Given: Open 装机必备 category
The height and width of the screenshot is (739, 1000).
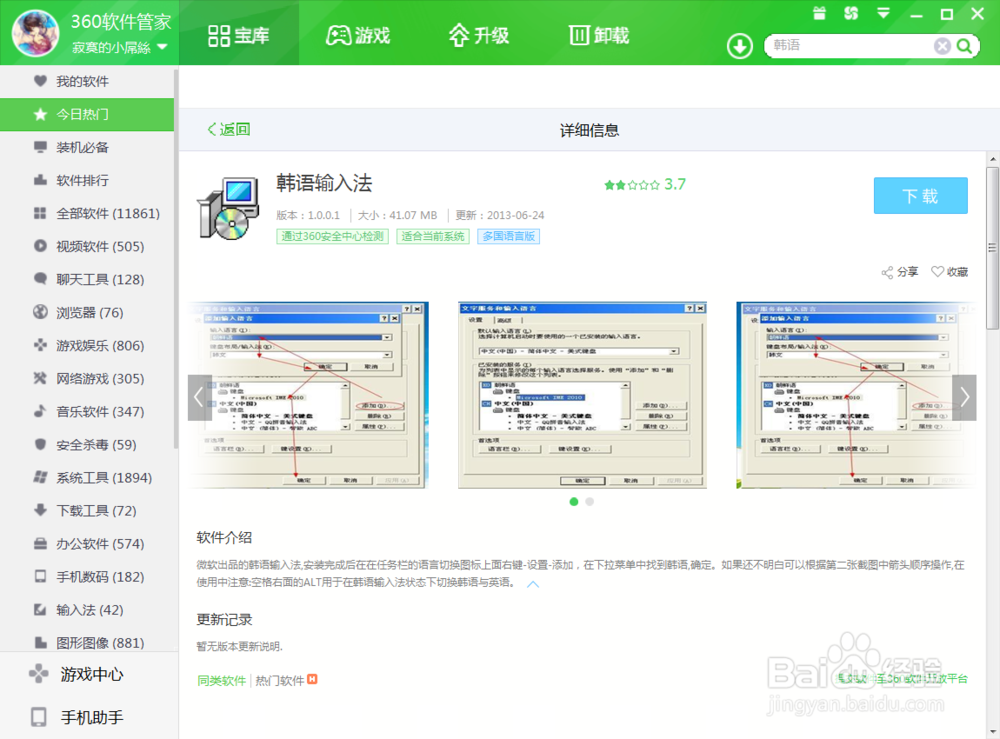Looking at the screenshot, I should (87, 147).
